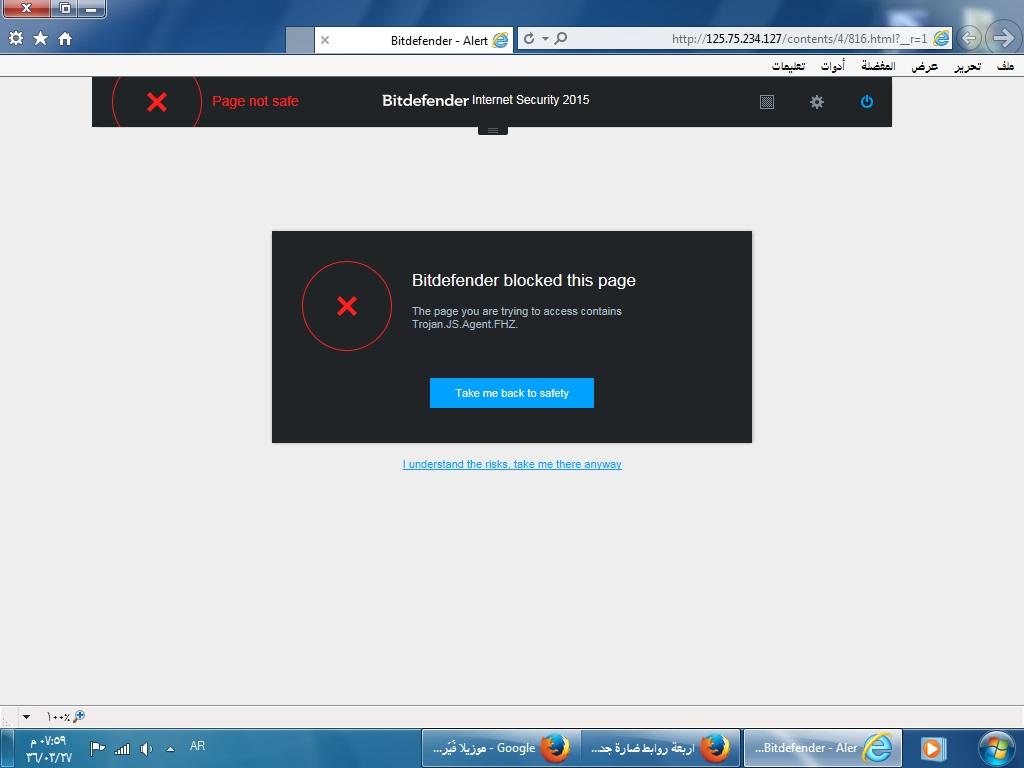Click the zoom magnifier in status bar
The height and width of the screenshot is (768, 1024).
pos(78,716)
